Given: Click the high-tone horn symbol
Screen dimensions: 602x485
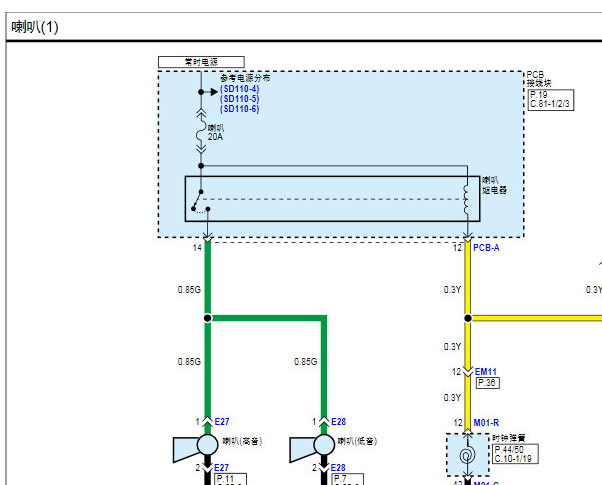Looking at the screenshot, I should pyautogui.click(x=196, y=448).
